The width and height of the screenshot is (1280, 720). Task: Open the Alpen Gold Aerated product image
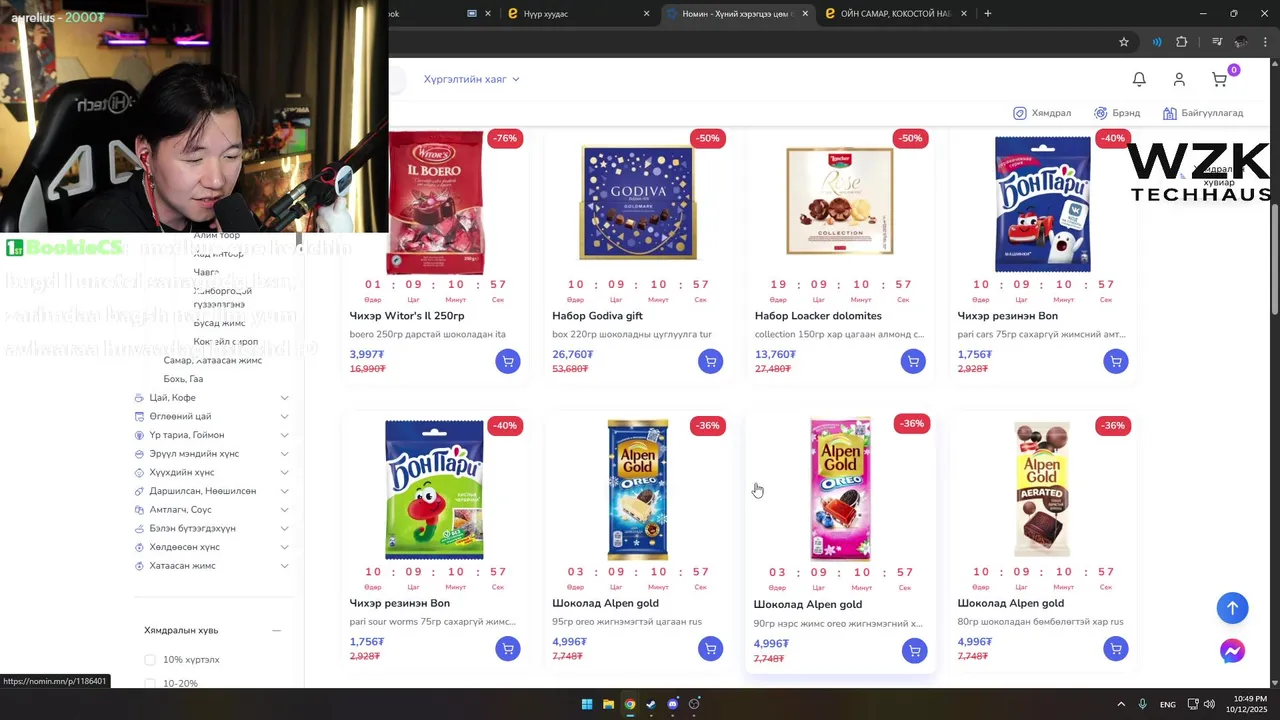pos(1042,489)
